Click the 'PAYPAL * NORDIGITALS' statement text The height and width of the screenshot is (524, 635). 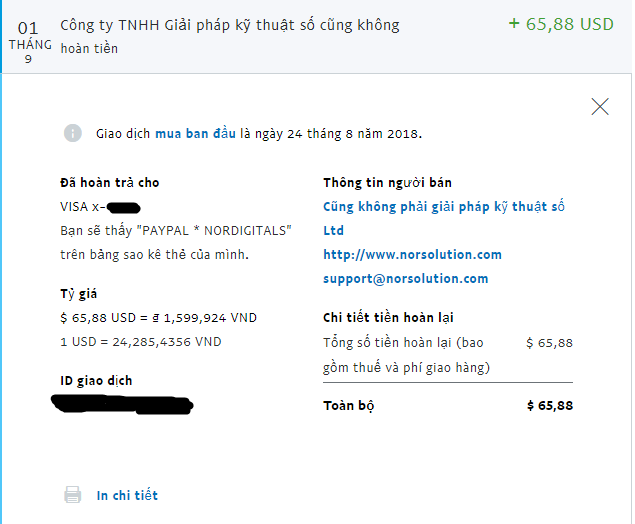tap(214, 230)
